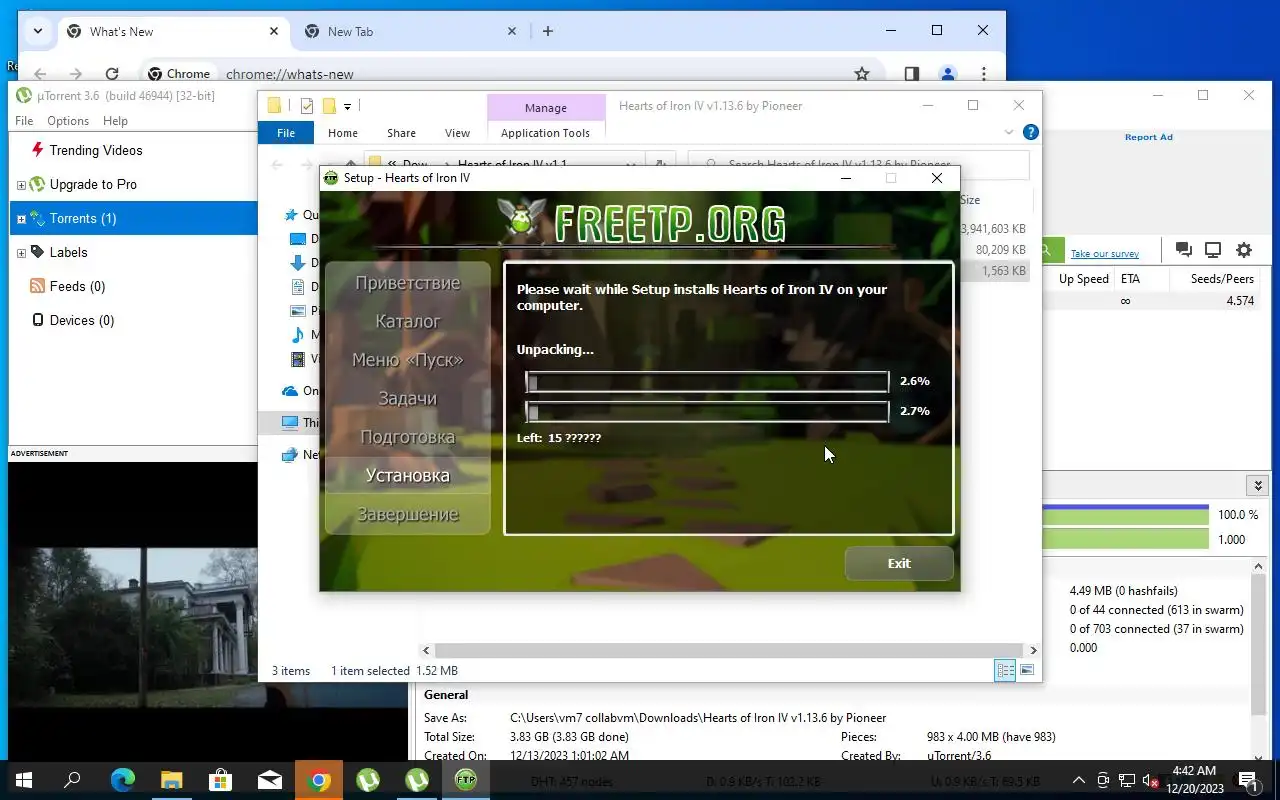Screen dimensions: 1280x800
Task: Click the Установка step in Setup sidebar
Action: pyautogui.click(x=407, y=475)
